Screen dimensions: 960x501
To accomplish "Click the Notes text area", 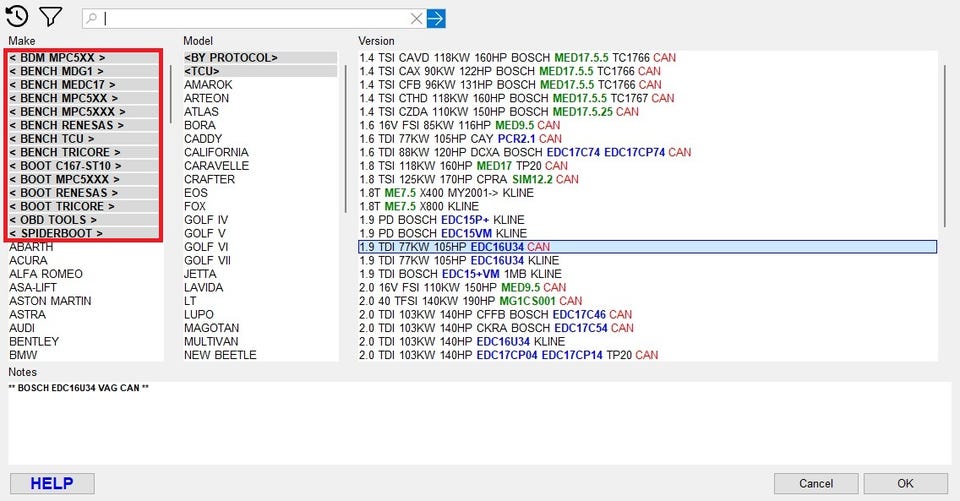I will [480, 423].
